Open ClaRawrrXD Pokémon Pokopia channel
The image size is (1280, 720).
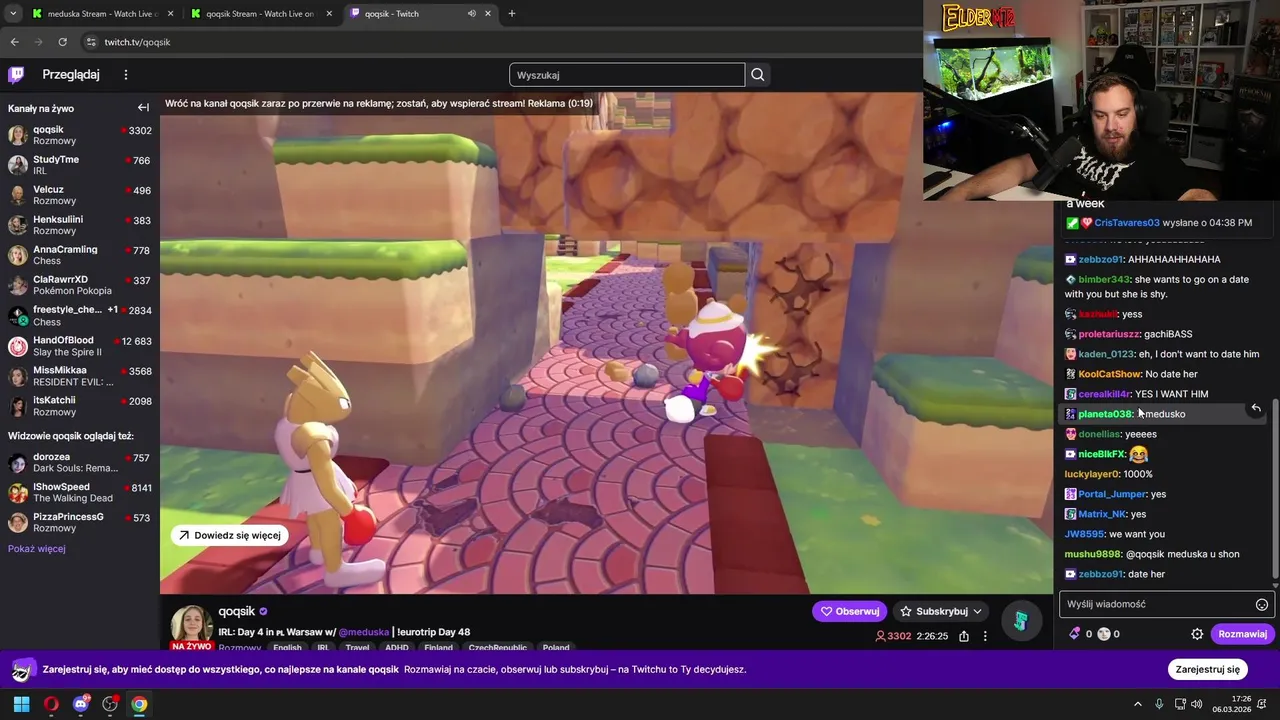(x=80, y=285)
